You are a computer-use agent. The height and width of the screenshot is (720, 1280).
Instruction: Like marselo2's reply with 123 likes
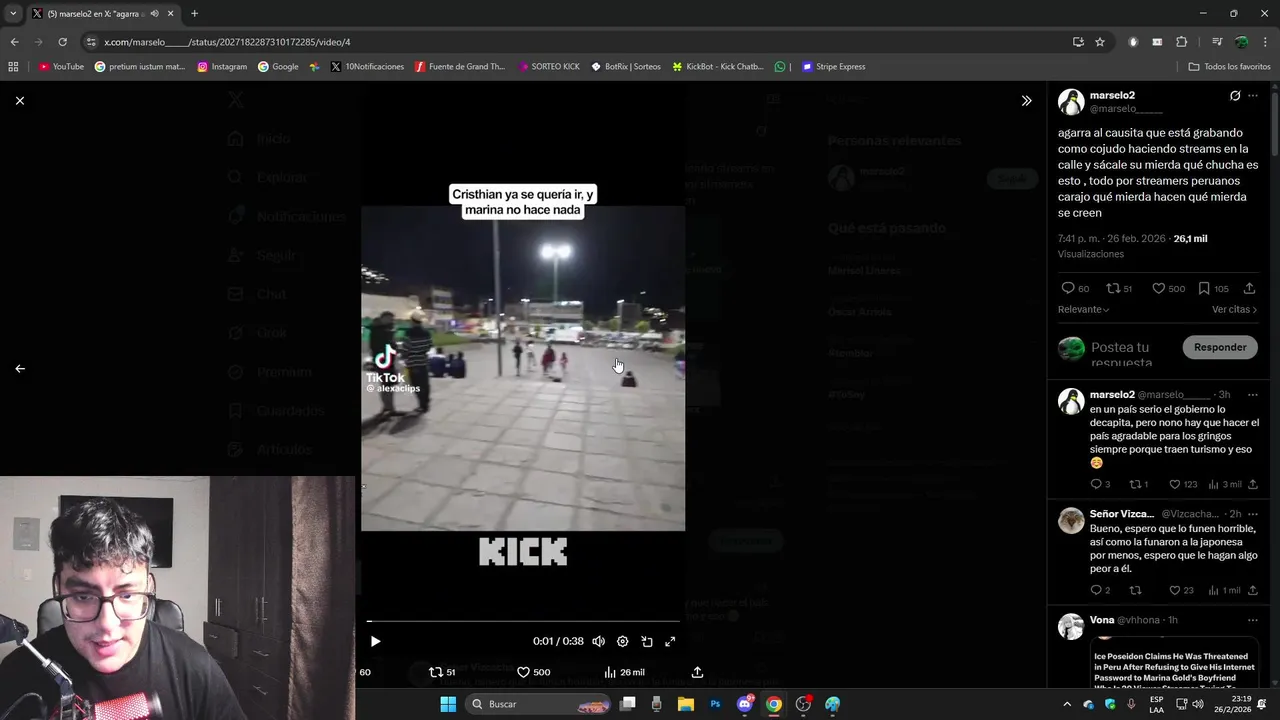click(1183, 484)
